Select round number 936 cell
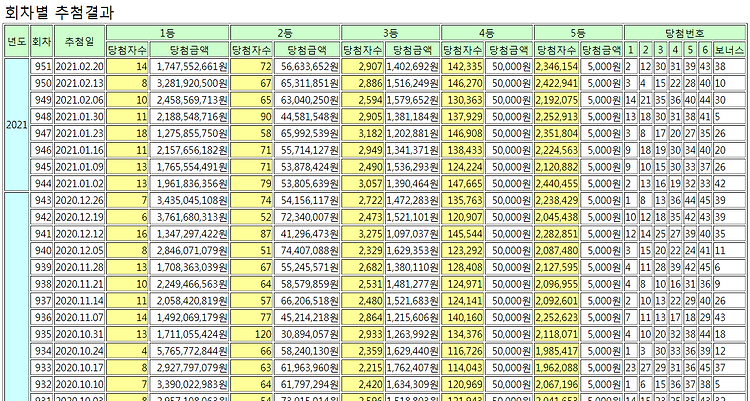Screen dimensions: 750x401 tap(42, 318)
